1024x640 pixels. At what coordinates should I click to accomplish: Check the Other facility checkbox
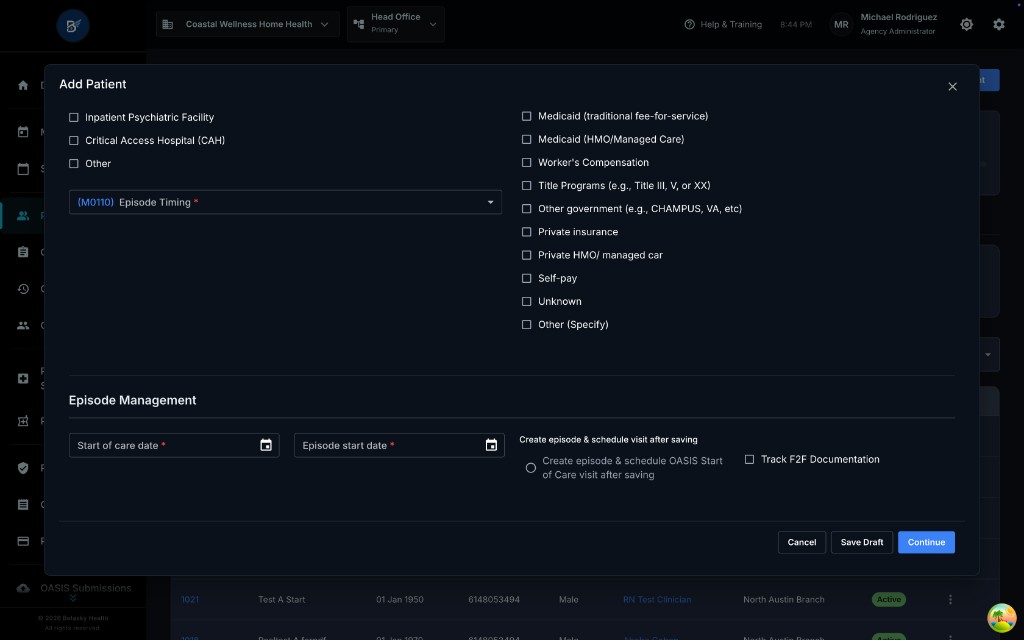pos(74,164)
